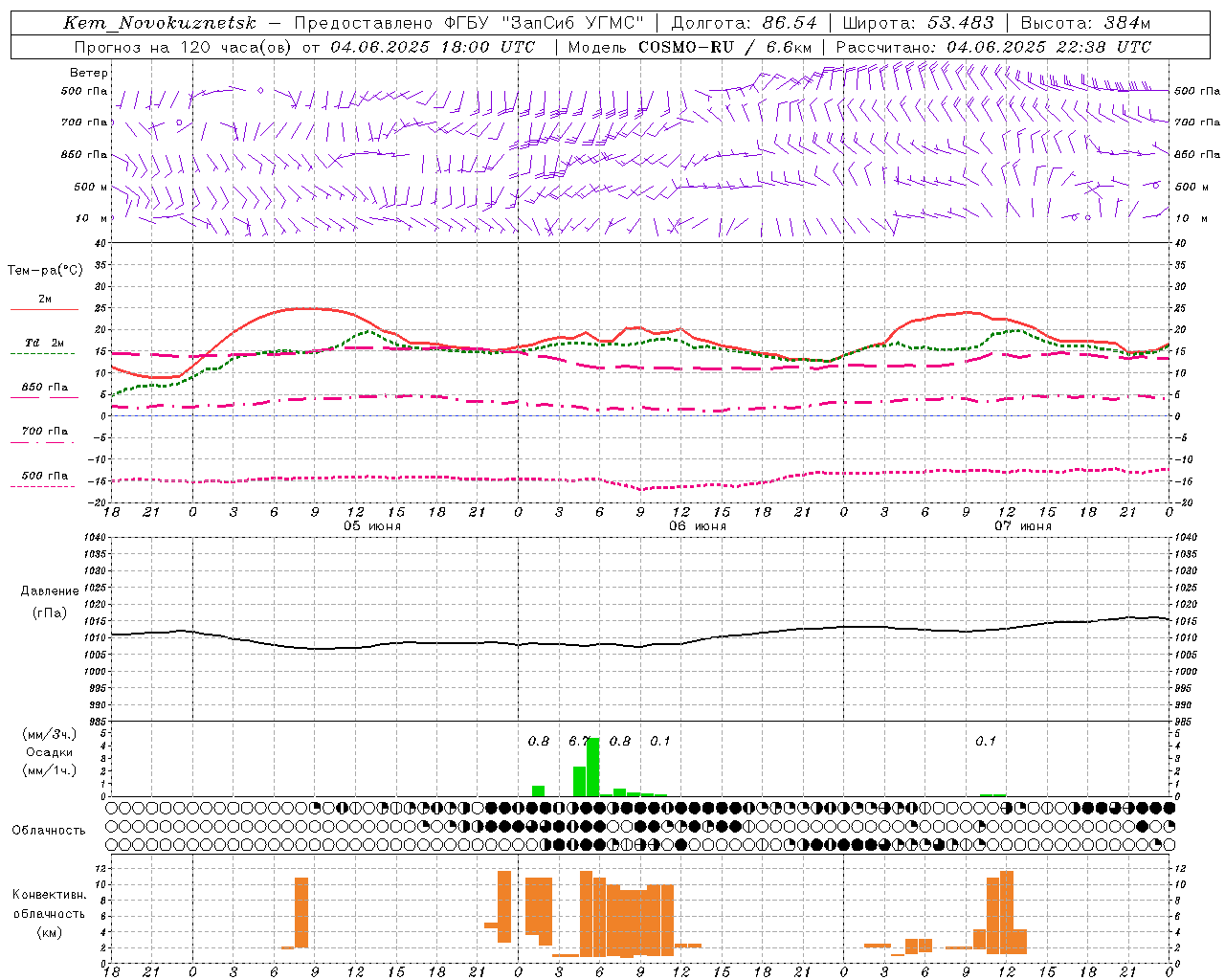Click the Тем-ра(°C) axis title
Viewport: 1225px width, 980px height.
point(45,271)
